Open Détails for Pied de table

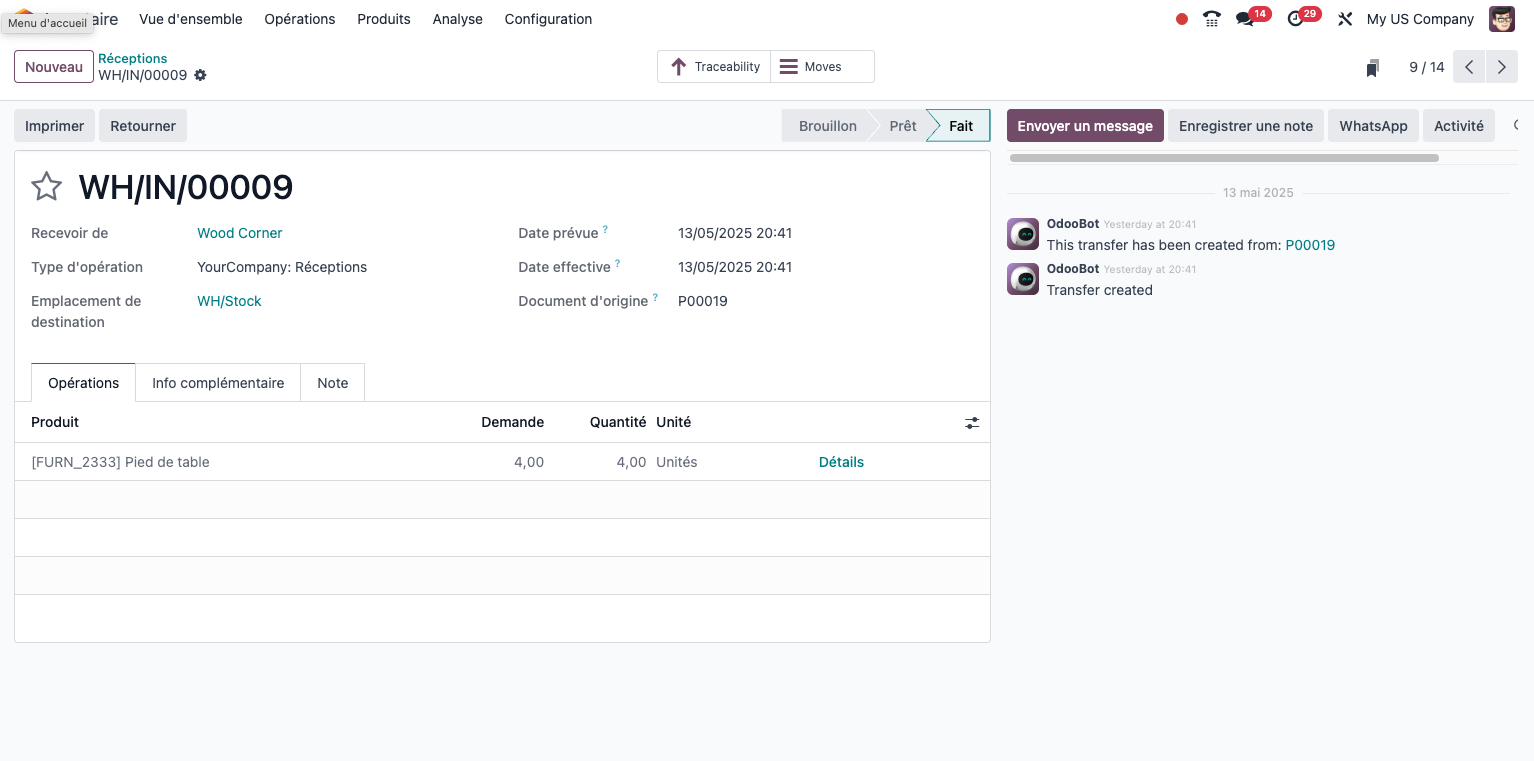[841, 462]
